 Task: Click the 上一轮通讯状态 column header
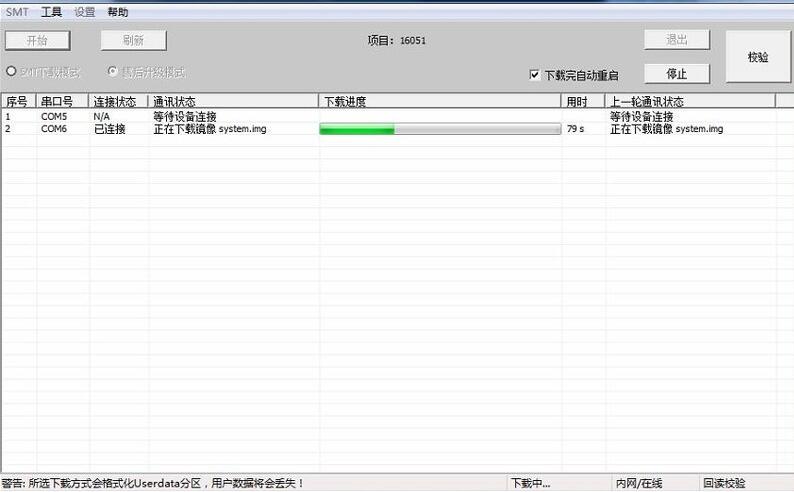point(690,101)
